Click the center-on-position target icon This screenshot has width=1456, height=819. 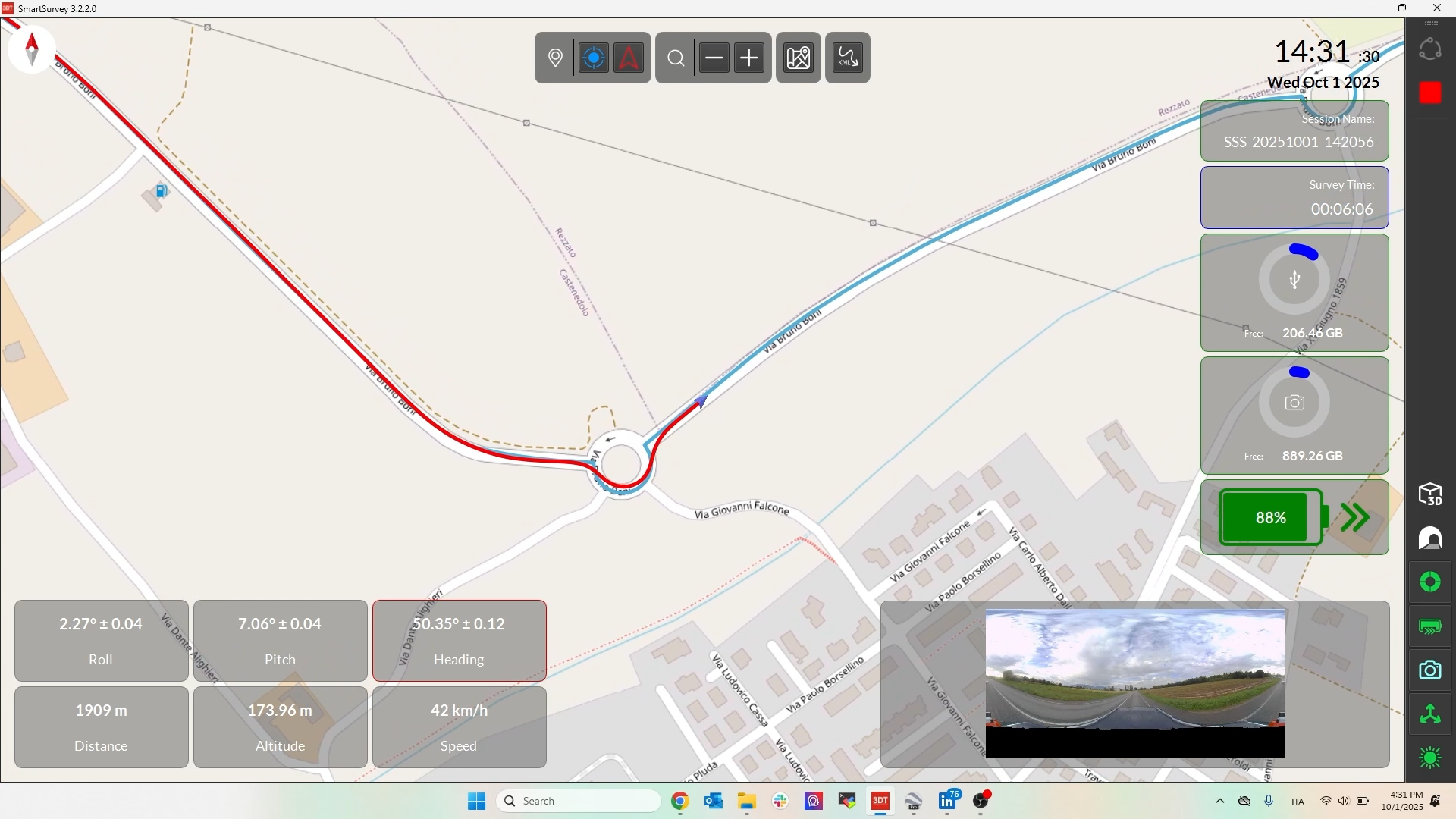click(x=594, y=58)
